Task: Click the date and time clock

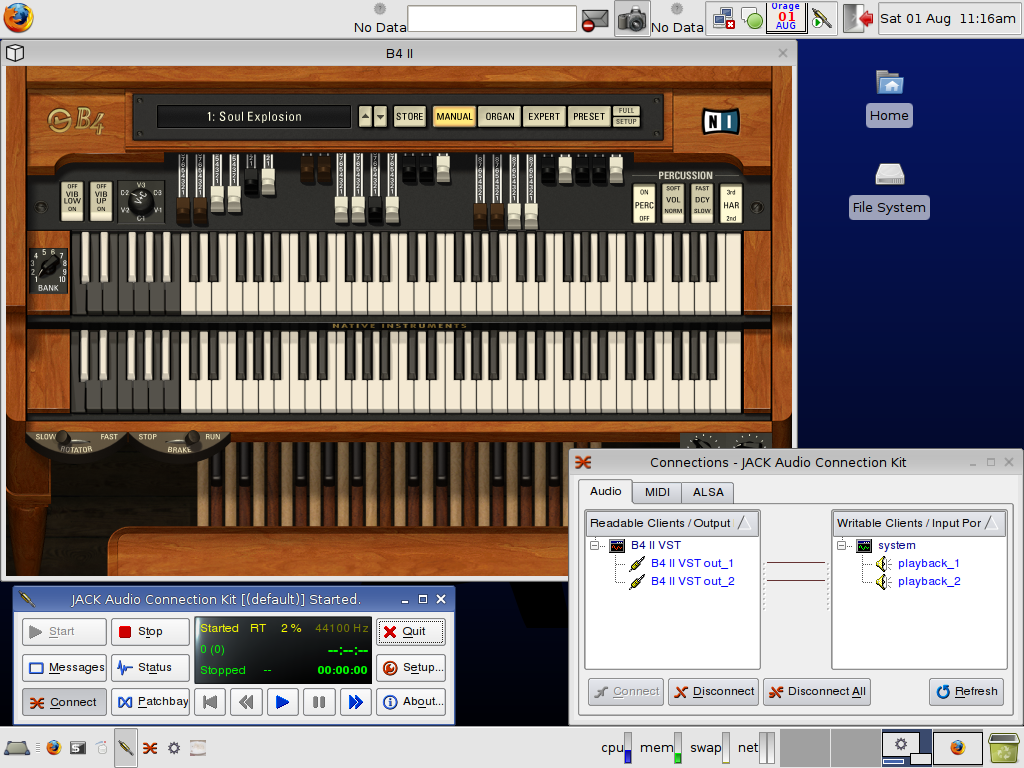Action: (x=948, y=18)
